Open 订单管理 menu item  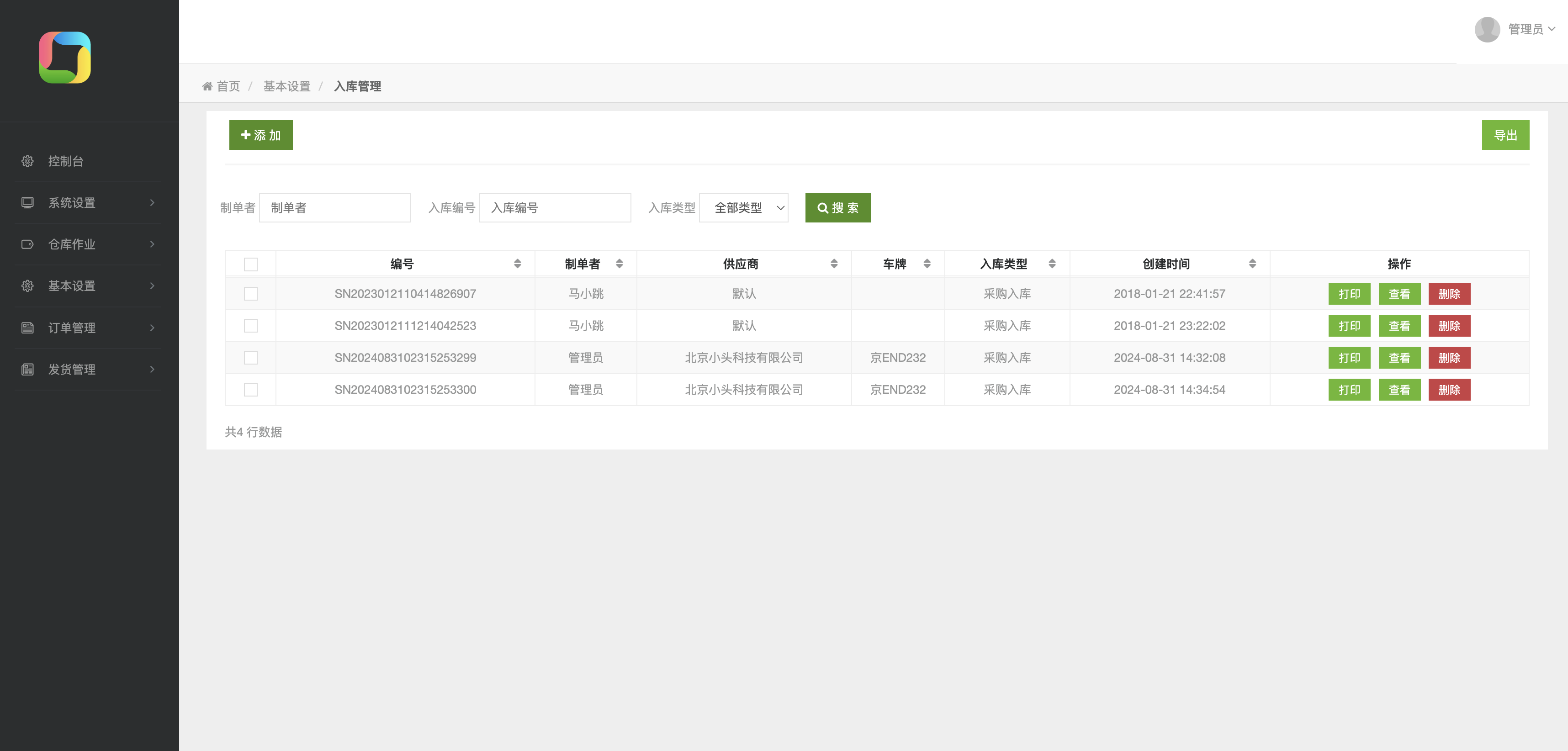88,328
